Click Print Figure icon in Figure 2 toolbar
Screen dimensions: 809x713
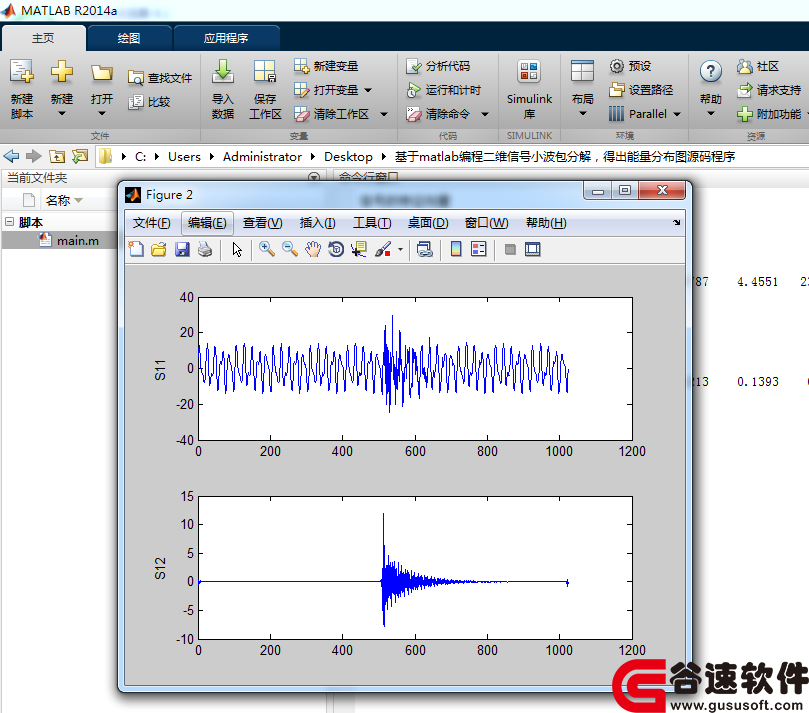point(205,249)
